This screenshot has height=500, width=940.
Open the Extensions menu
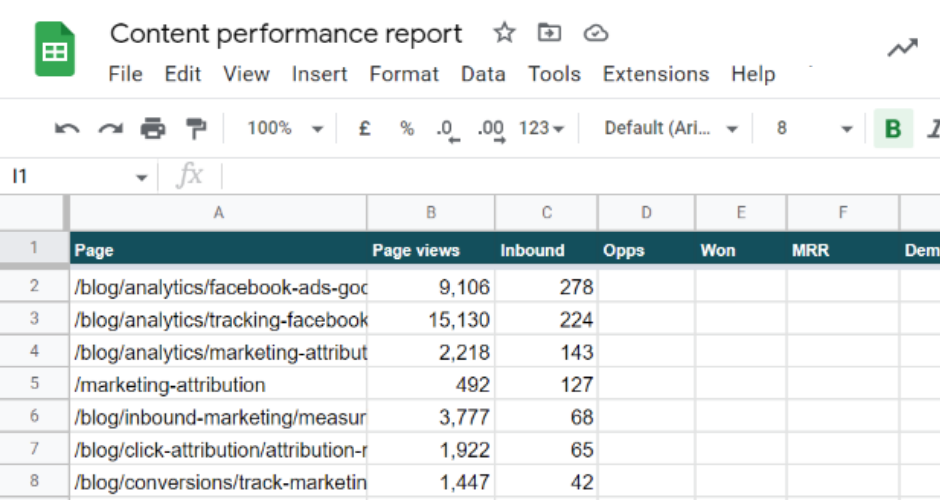point(656,74)
